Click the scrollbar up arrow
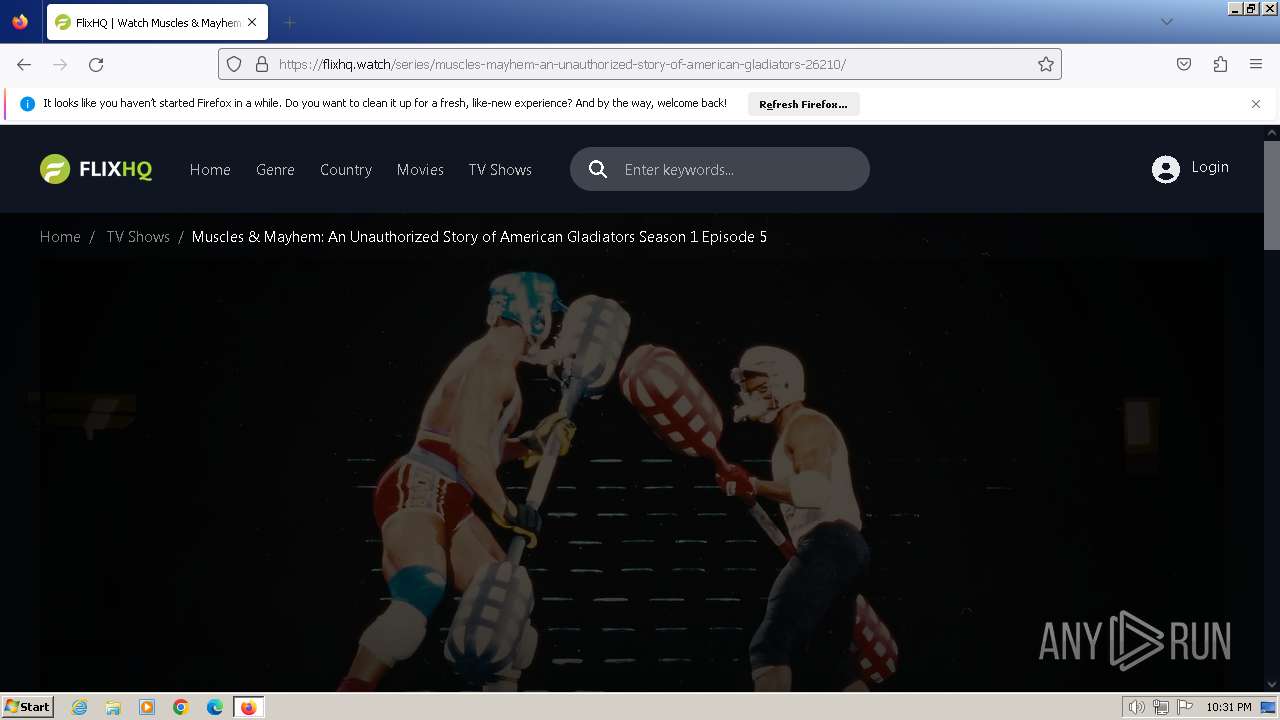 click(x=1272, y=132)
